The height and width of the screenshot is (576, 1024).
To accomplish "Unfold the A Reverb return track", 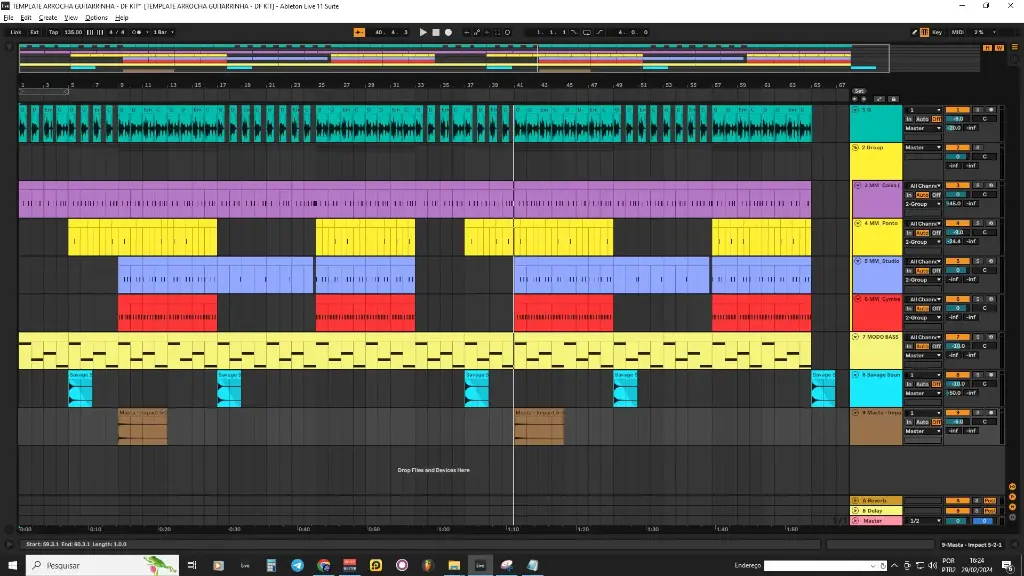I will 856,500.
